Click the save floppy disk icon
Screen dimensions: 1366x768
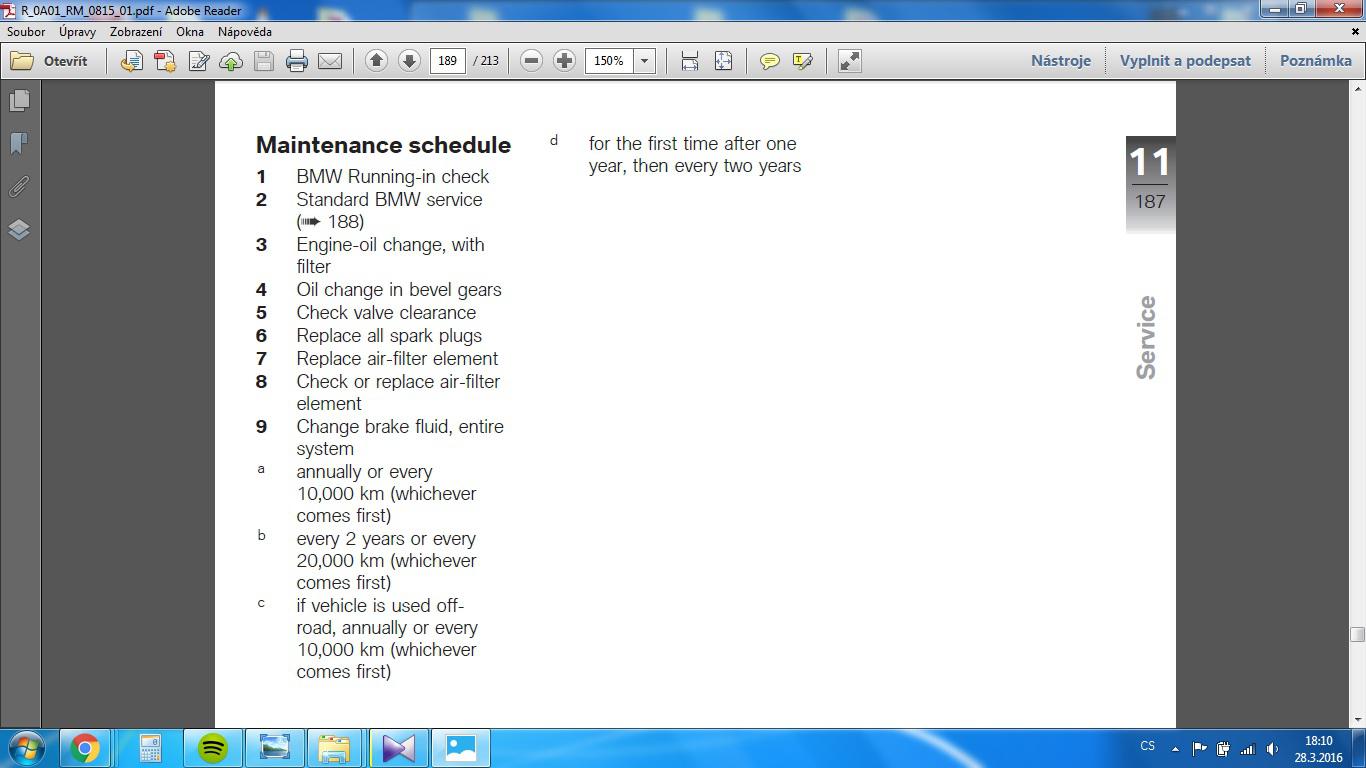264,61
